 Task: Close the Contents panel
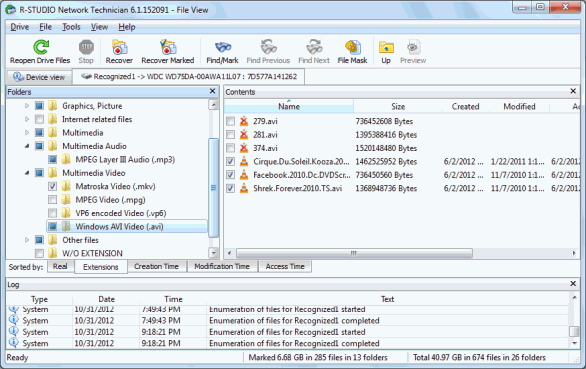coord(573,91)
